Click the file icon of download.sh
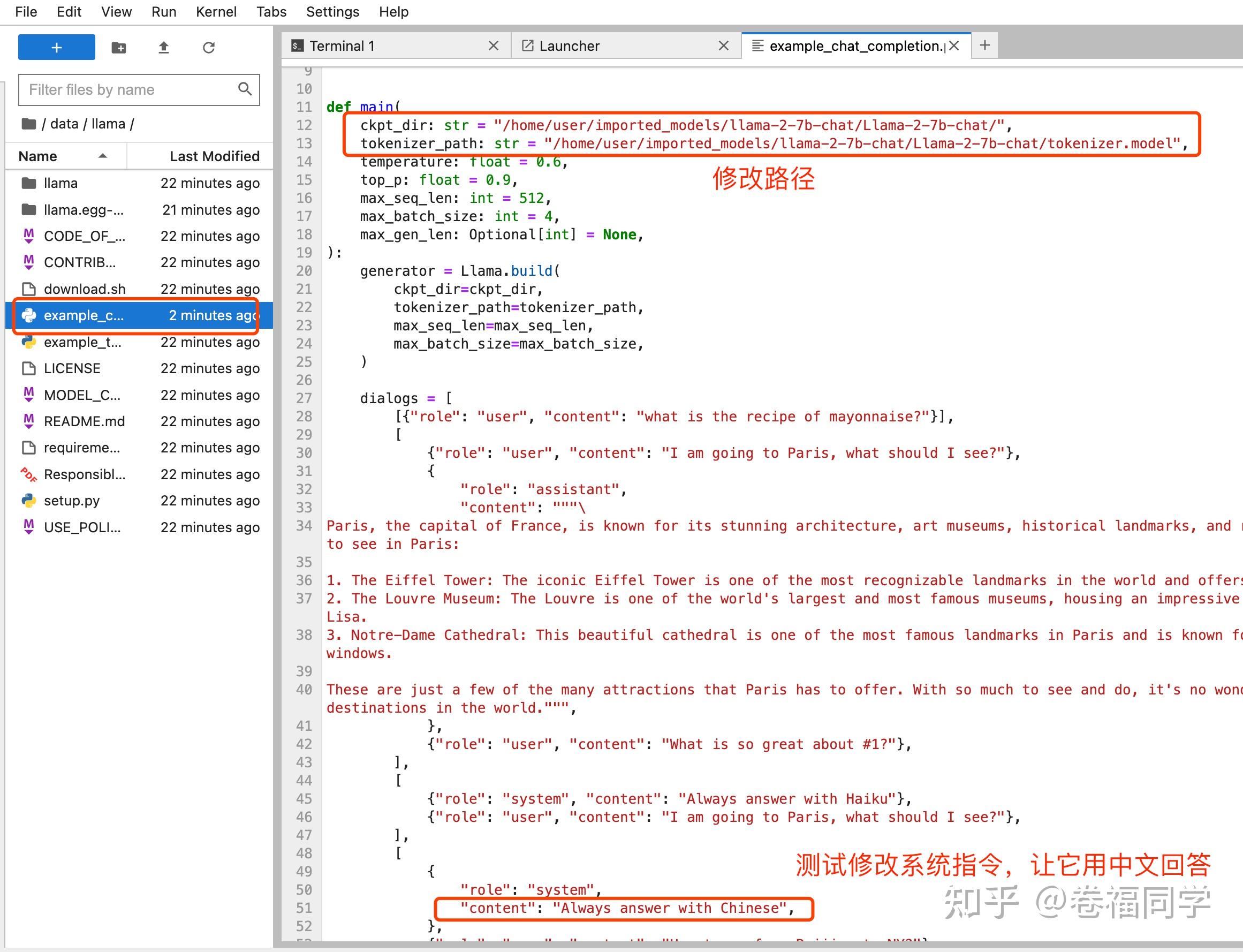Image resolution: width=1243 pixels, height=952 pixels. pyautogui.click(x=29, y=289)
